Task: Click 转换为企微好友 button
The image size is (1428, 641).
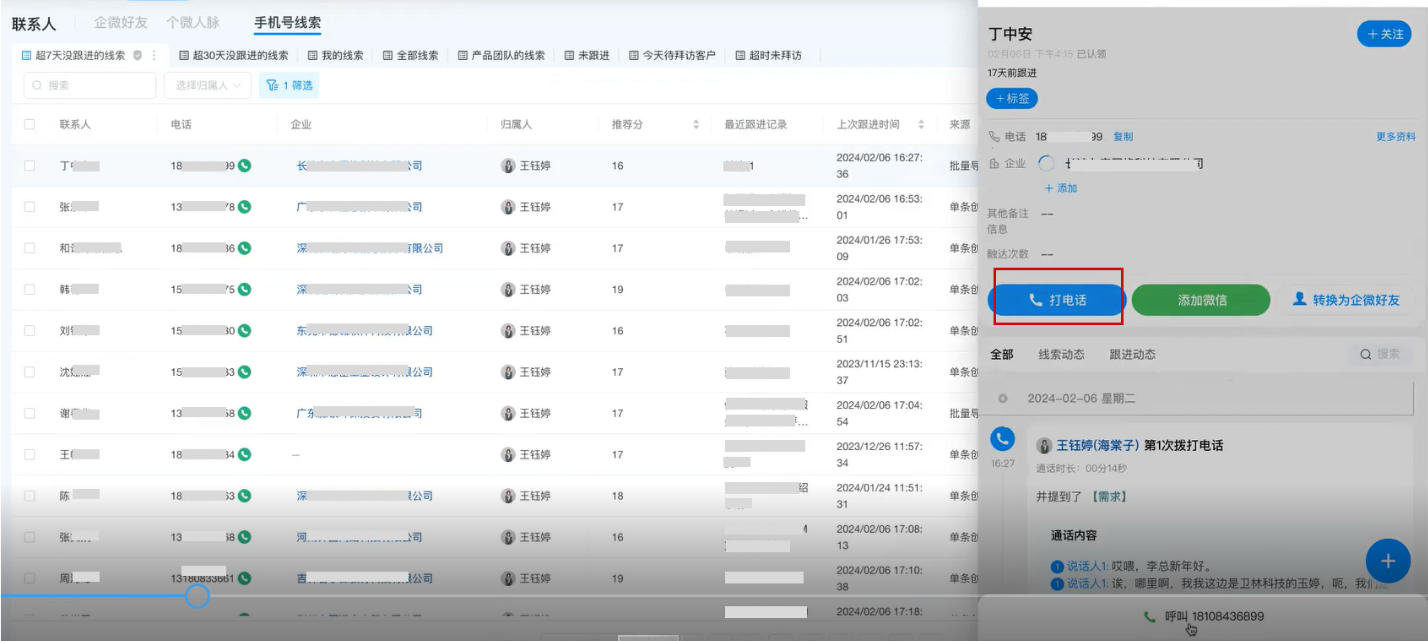Action: pos(1345,300)
